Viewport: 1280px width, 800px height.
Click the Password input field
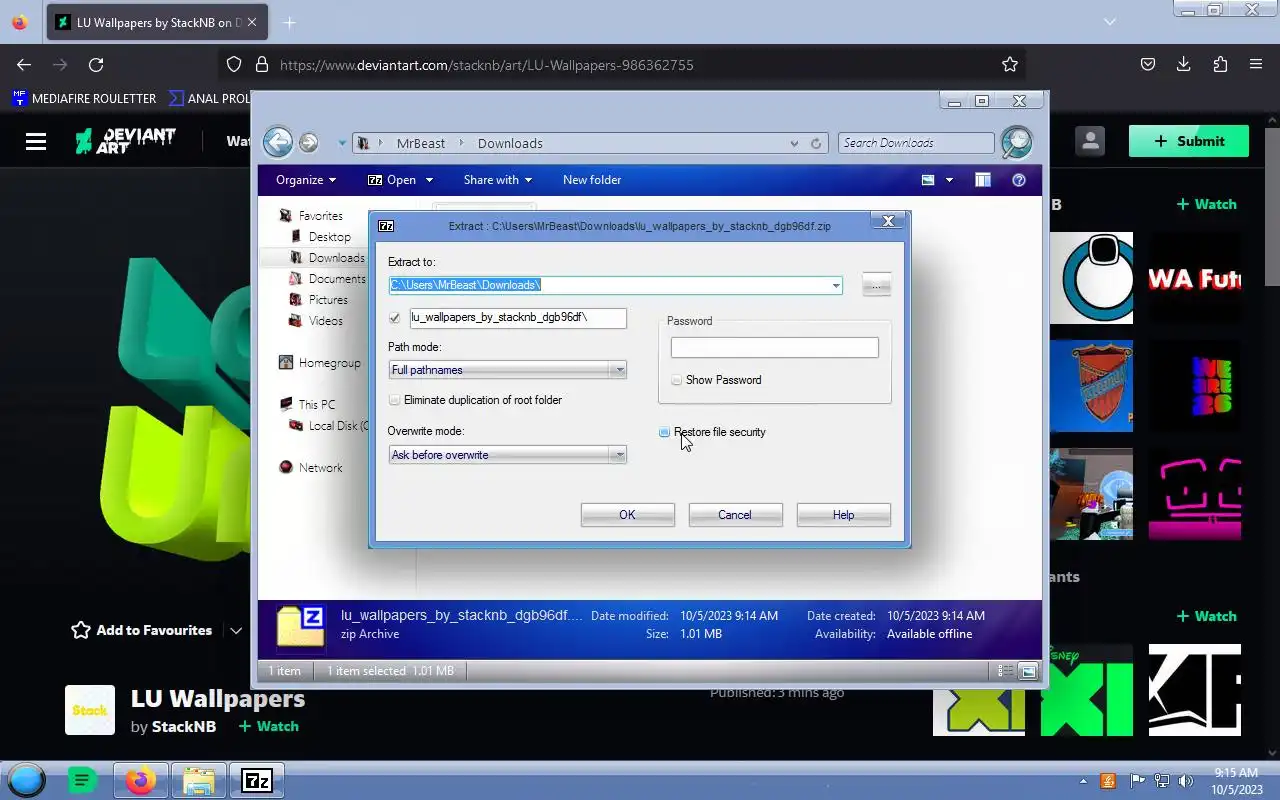tap(774, 347)
